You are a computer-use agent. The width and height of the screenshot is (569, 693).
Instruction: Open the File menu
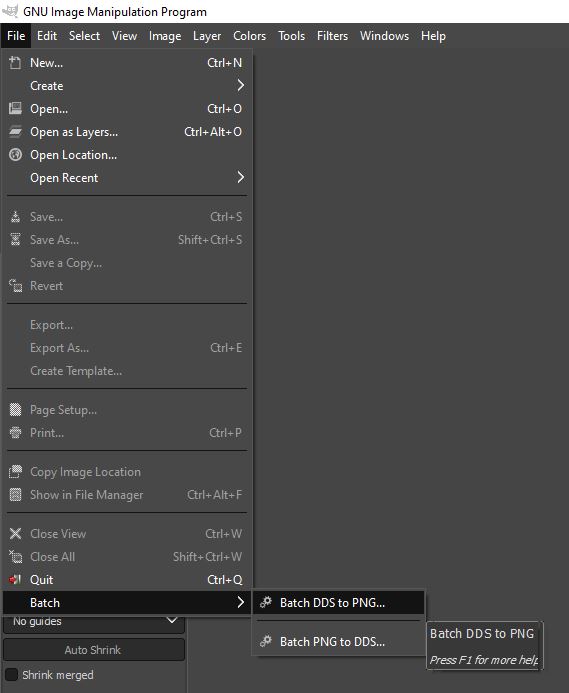pos(16,36)
